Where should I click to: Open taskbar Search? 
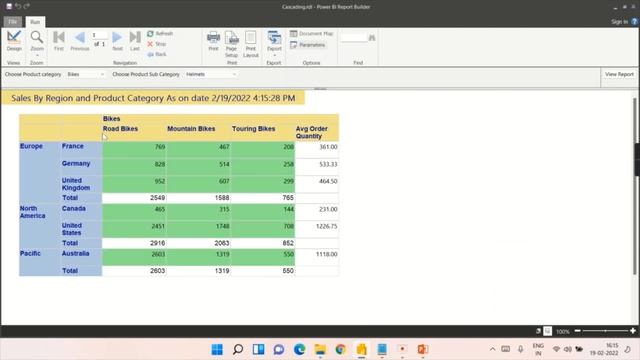point(238,349)
